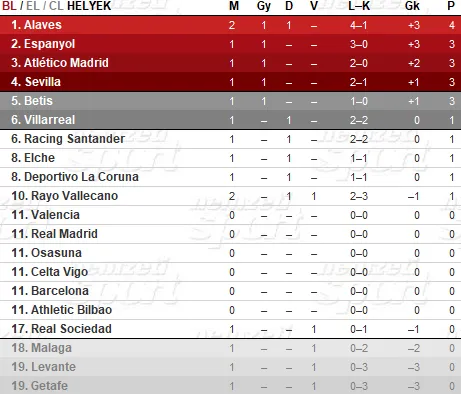This screenshot has width=461, height=394.
Task: Select Villarreal in the table
Action: [230, 120]
